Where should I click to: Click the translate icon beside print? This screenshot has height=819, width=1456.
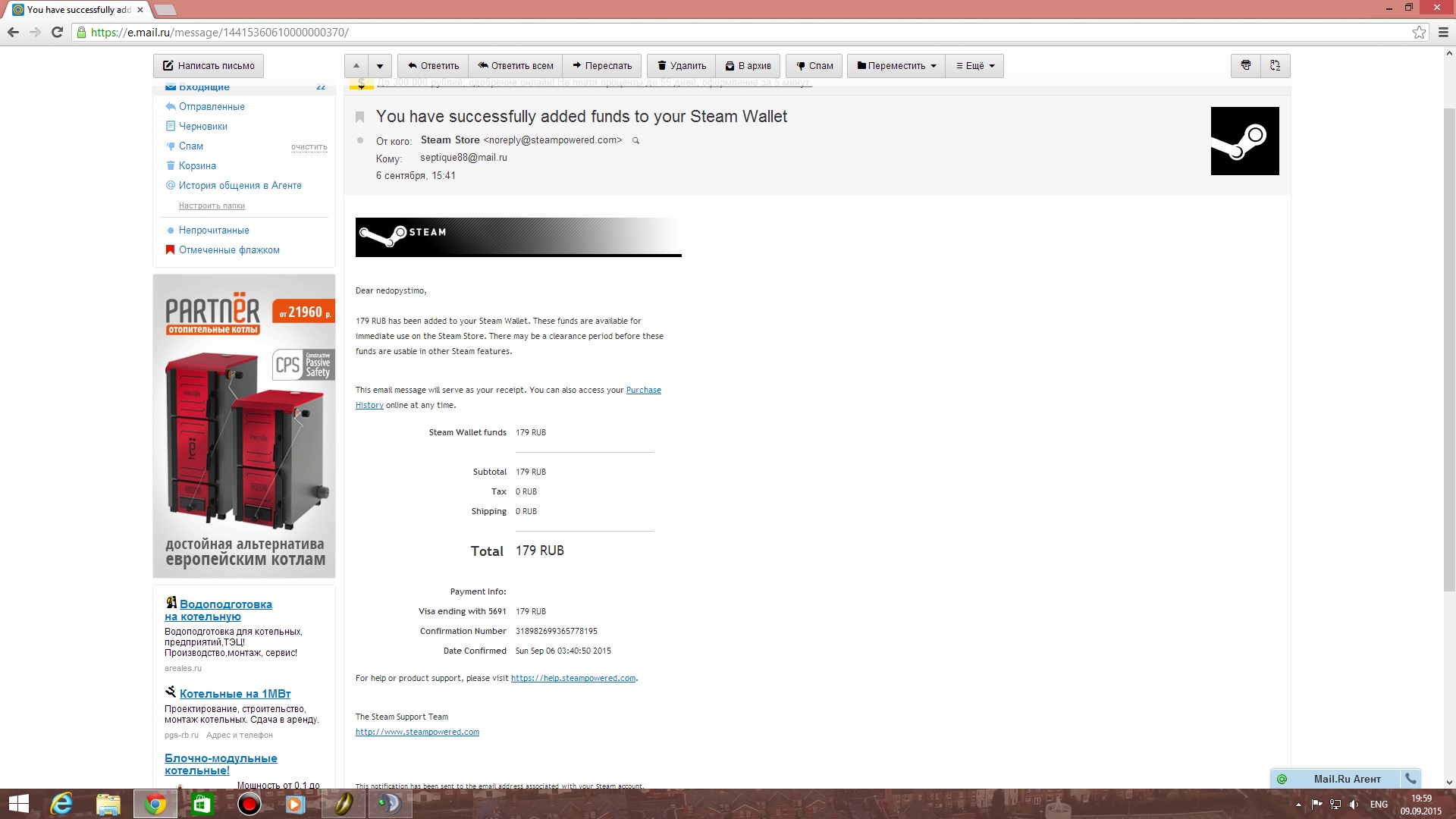click(1276, 66)
